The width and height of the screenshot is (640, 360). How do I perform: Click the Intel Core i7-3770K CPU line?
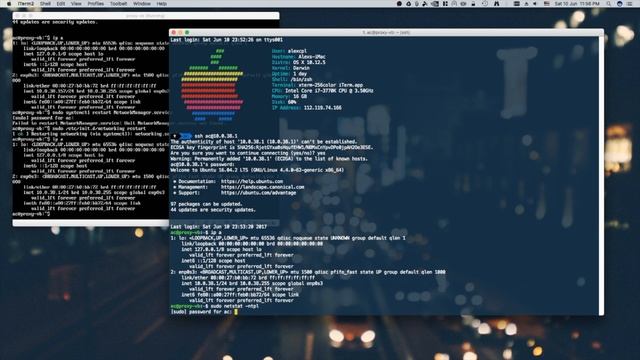322,91
